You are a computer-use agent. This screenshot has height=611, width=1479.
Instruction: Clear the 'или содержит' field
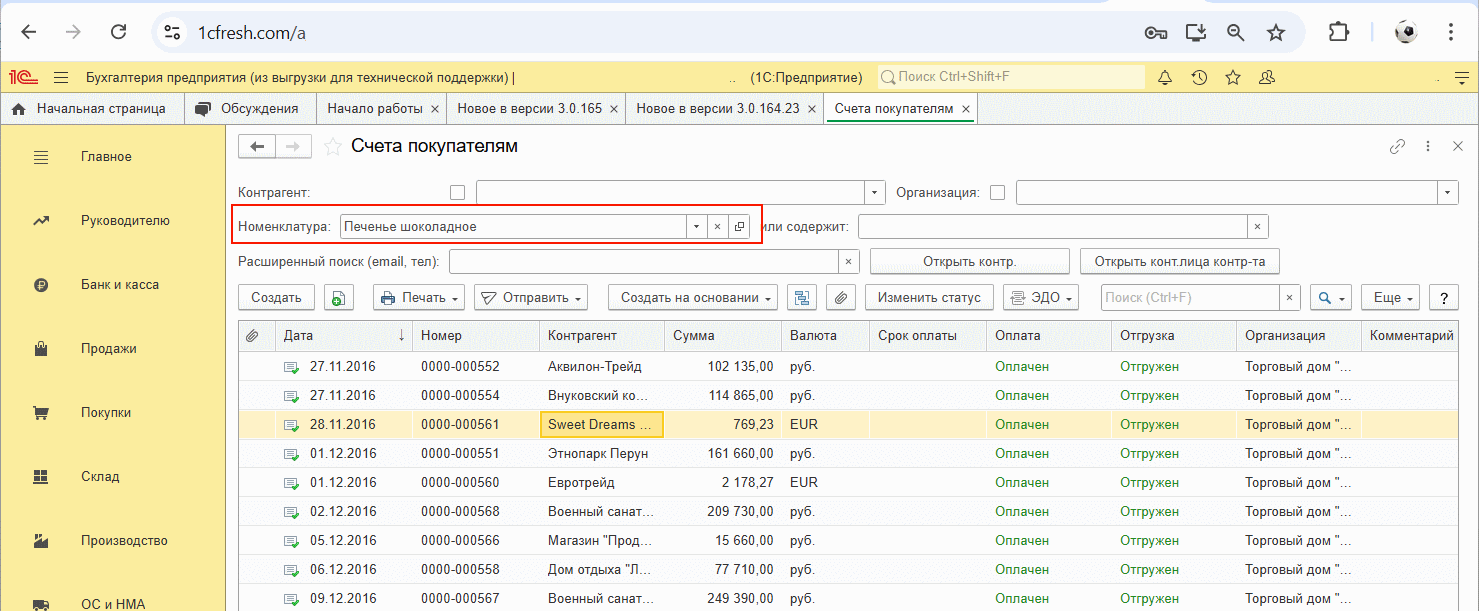point(1258,227)
